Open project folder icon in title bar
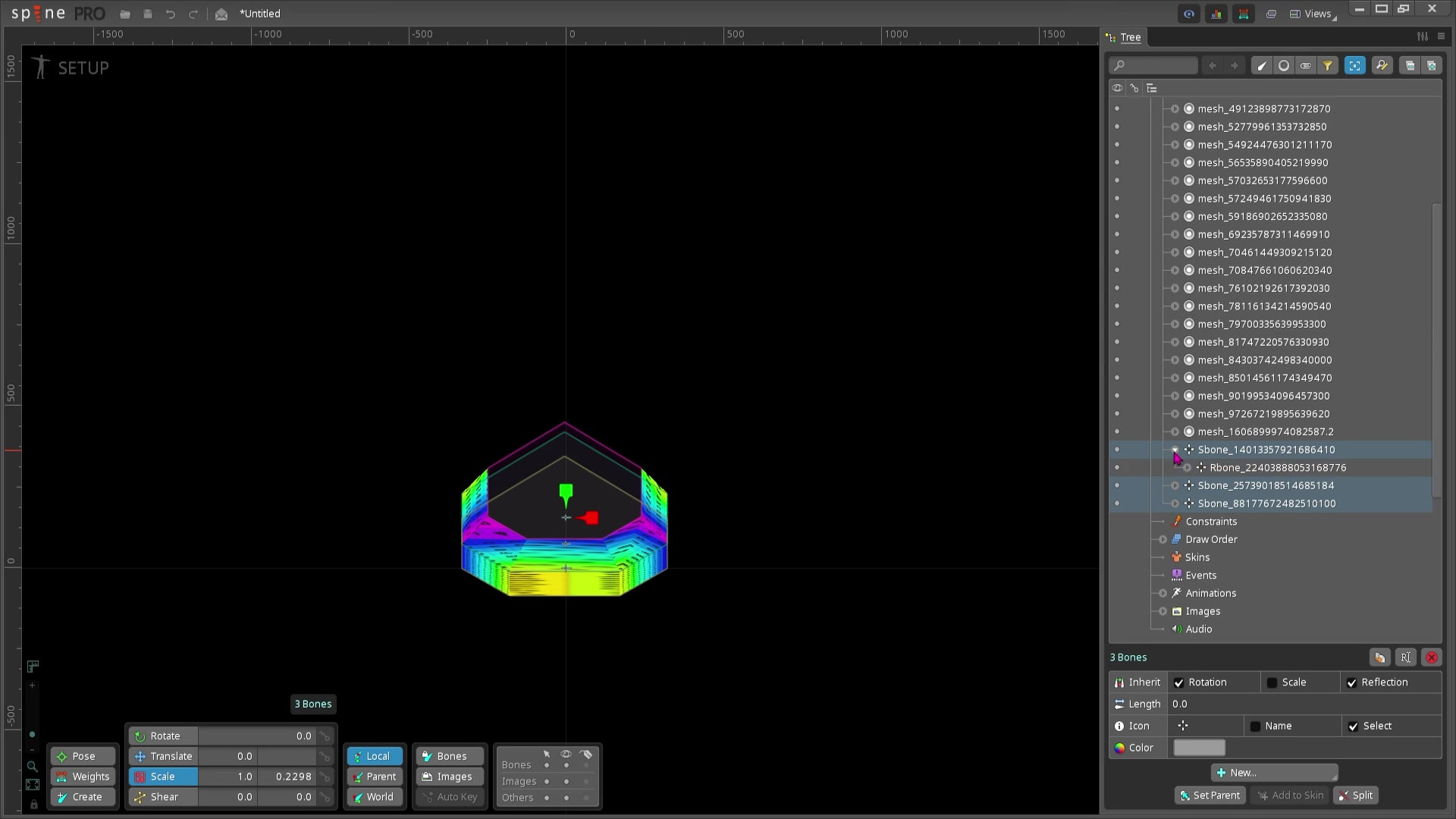This screenshot has height=819, width=1456. pyautogui.click(x=125, y=14)
